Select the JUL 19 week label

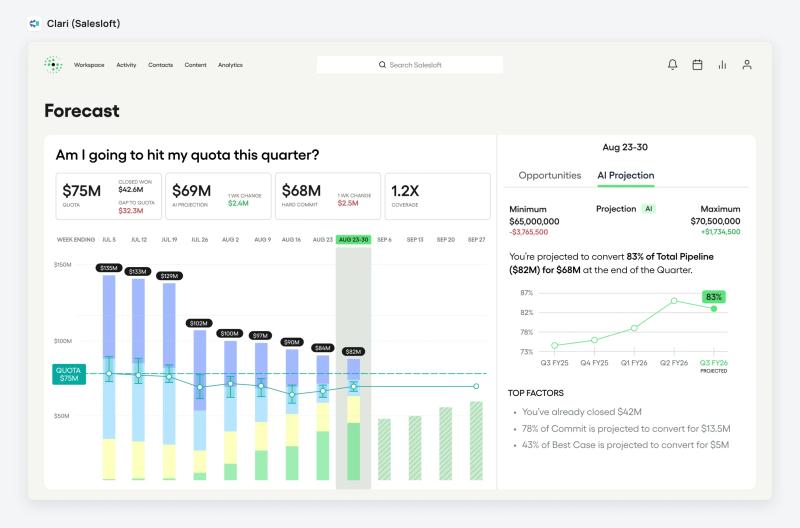coord(169,240)
